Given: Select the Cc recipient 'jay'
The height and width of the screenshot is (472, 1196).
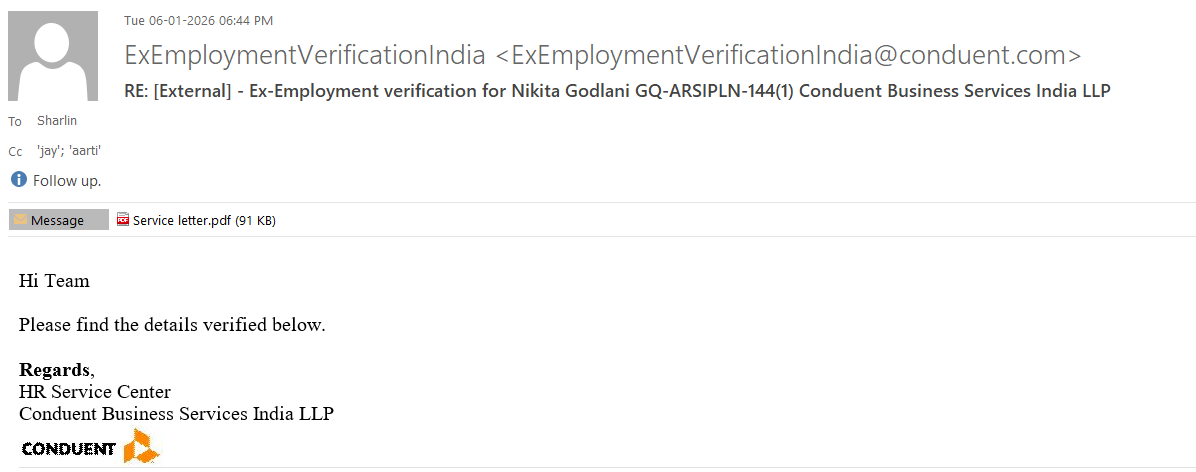Looking at the screenshot, I should [x=49, y=151].
